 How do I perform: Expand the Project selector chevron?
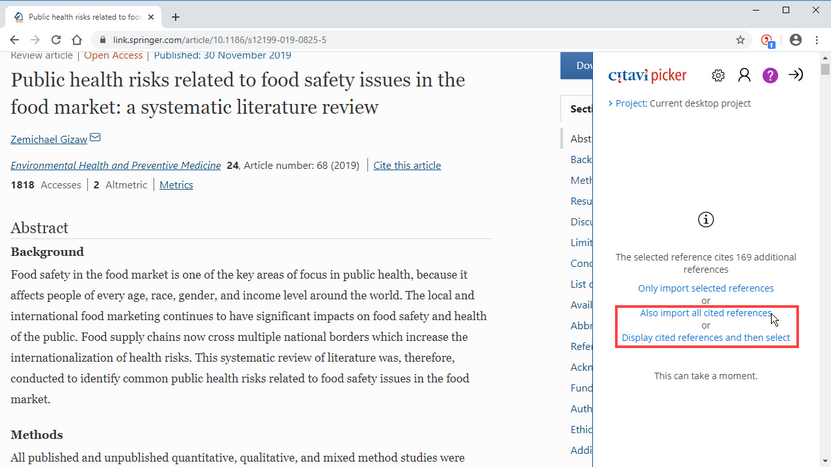tap(611, 103)
